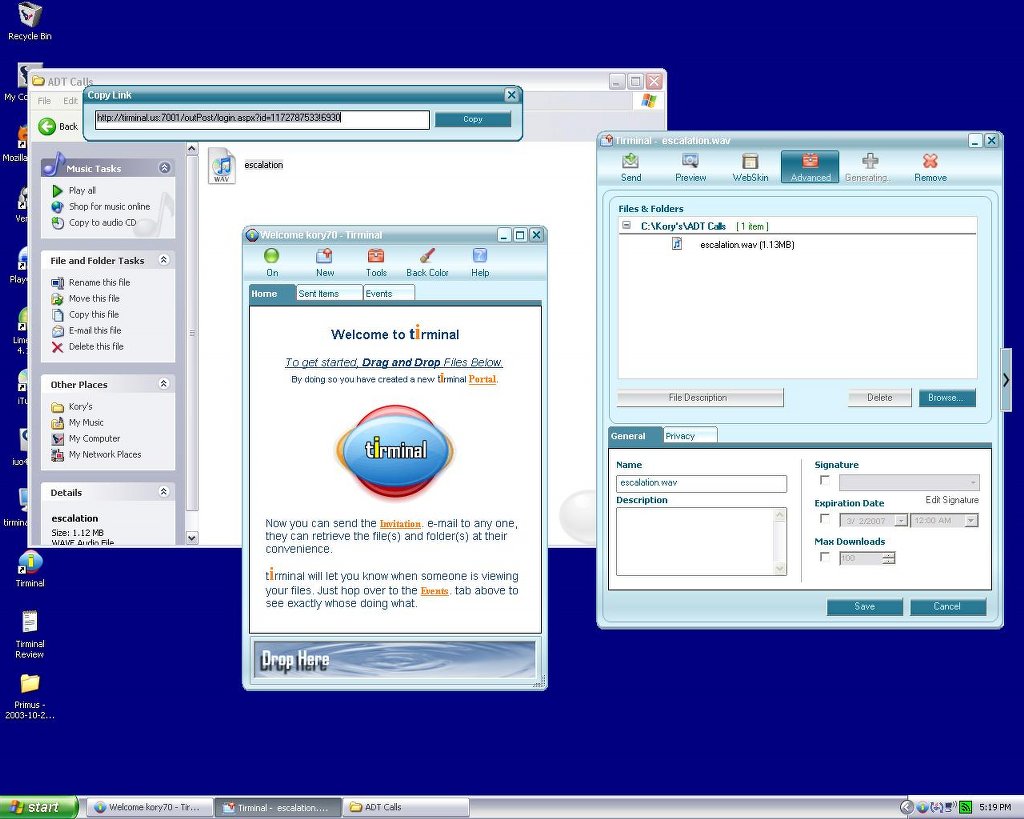Enable the Signature checkbox
Image resolution: width=1024 pixels, height=819 pixels.
point(825,481)
